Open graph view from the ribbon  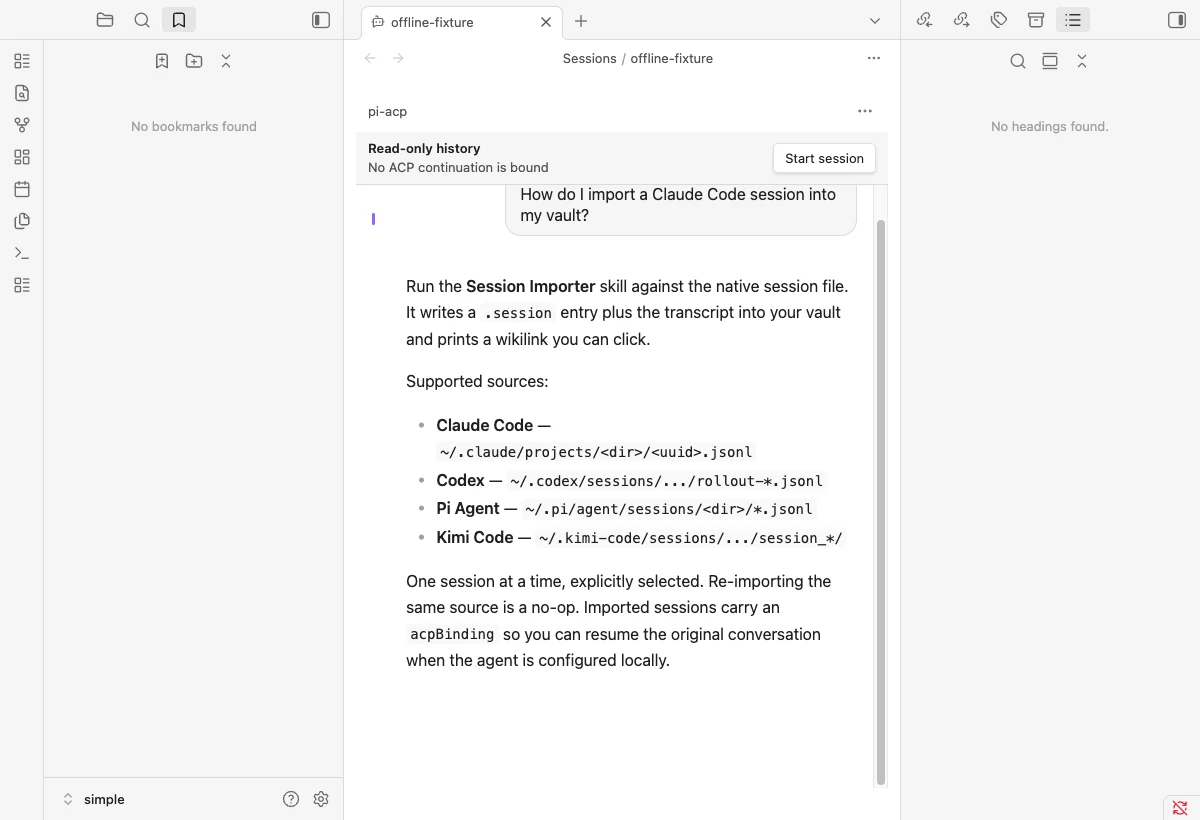(x=22, y=125)
